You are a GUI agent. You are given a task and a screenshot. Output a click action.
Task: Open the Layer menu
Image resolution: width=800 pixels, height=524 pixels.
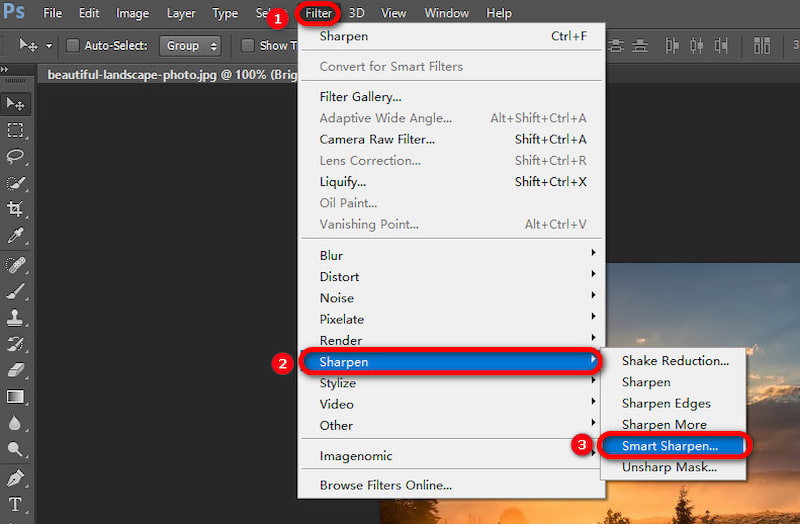[181, 13]
